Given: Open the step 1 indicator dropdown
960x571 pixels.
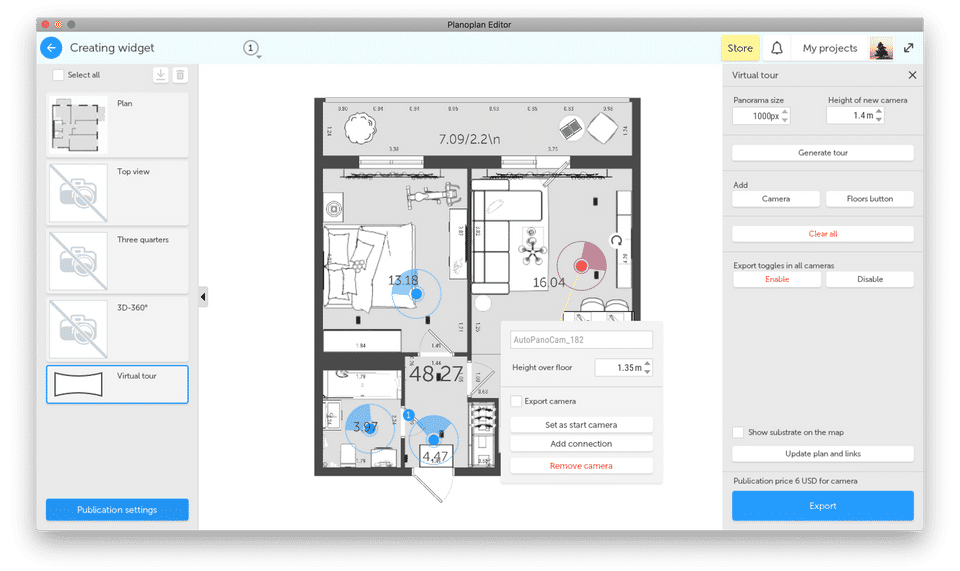Looking at the screenshot, I should [252, 48].
